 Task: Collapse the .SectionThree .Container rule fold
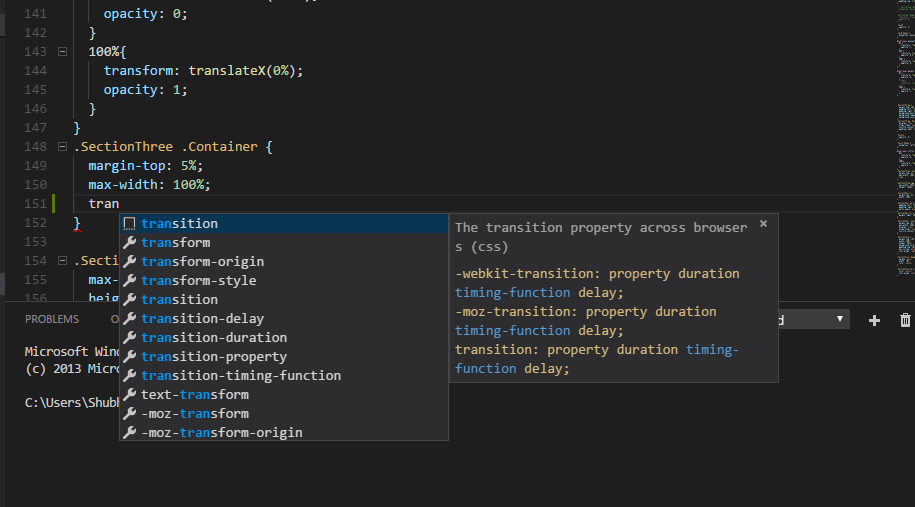pos(62,146)
